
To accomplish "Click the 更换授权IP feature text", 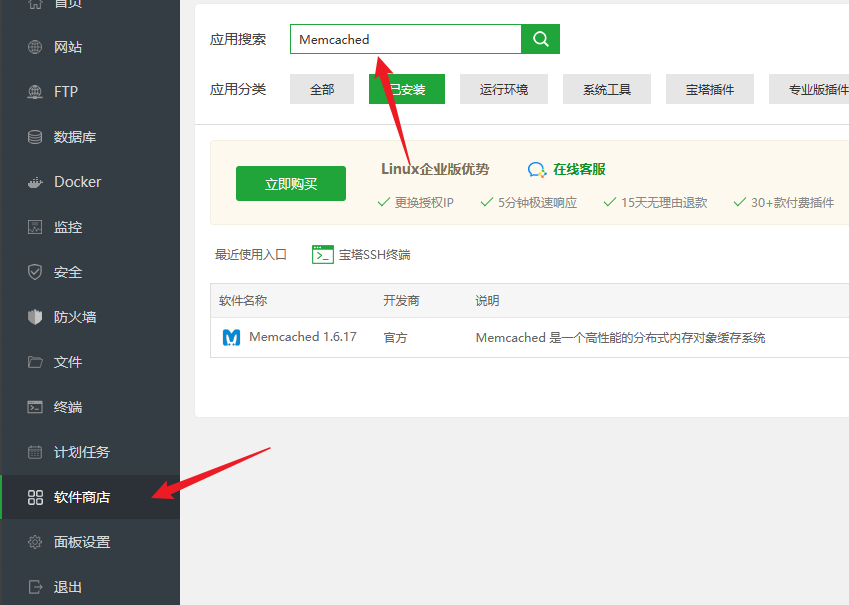I will [x=424, y=203].
